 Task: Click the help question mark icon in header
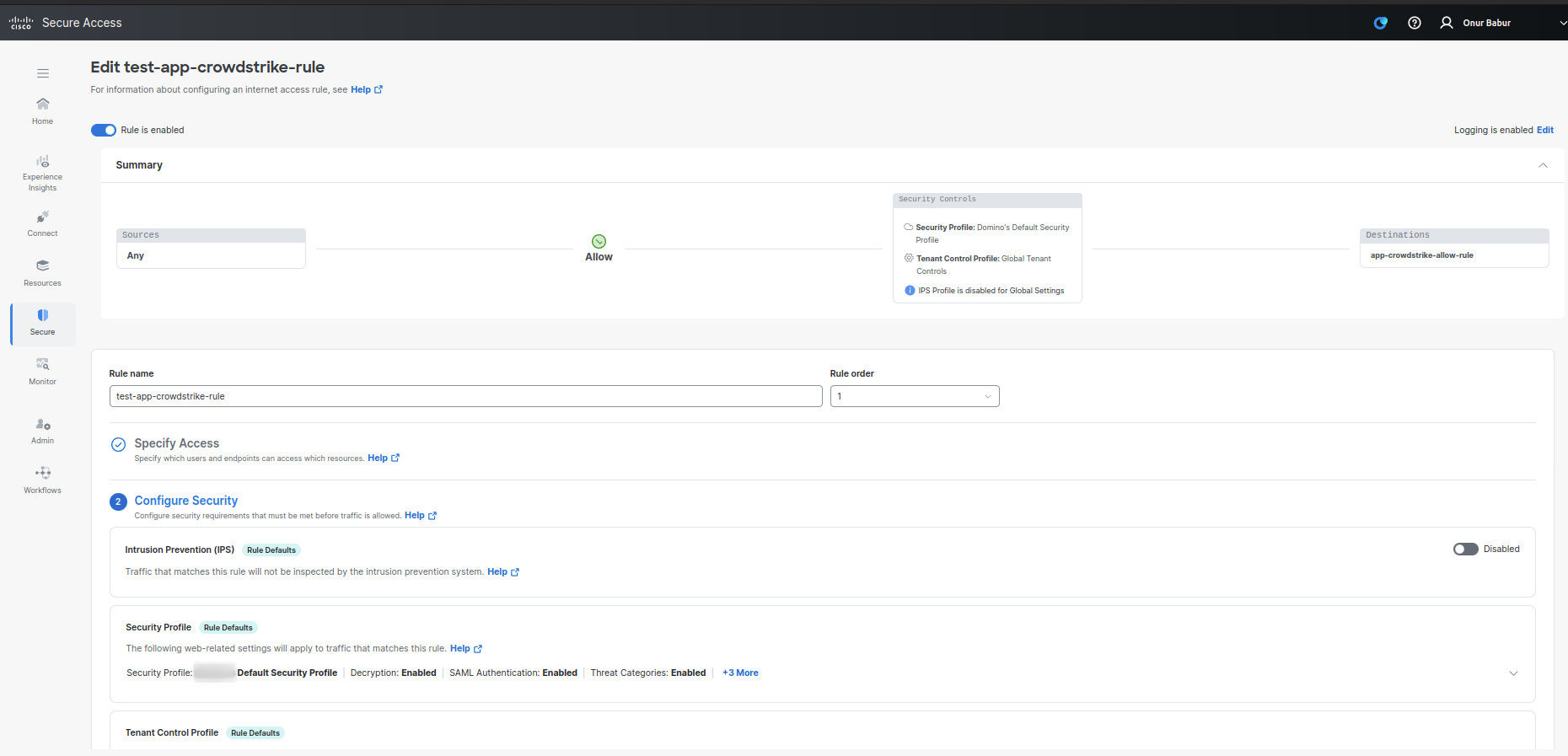[x=1415, y=23]
